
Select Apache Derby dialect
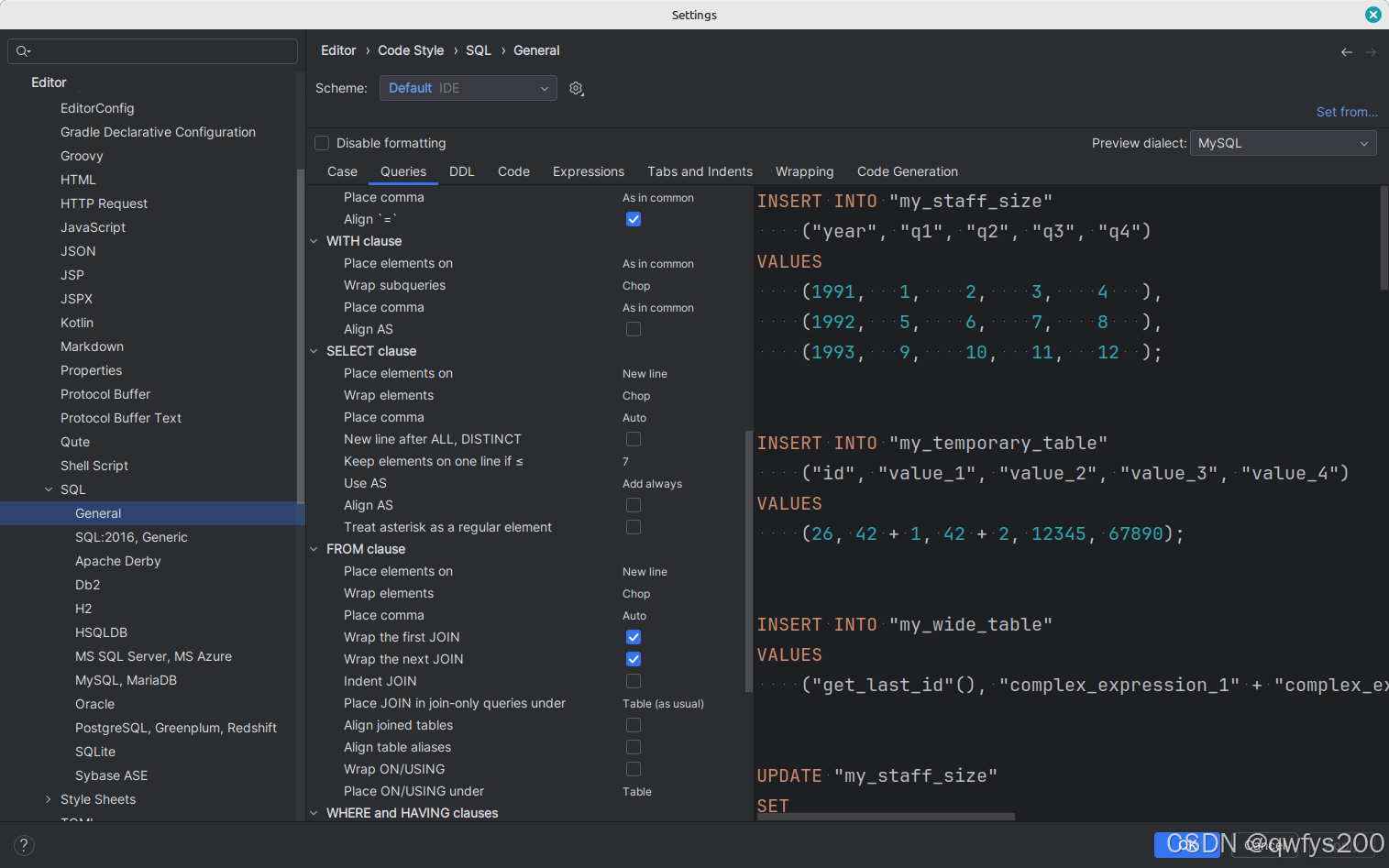[117, 561]
